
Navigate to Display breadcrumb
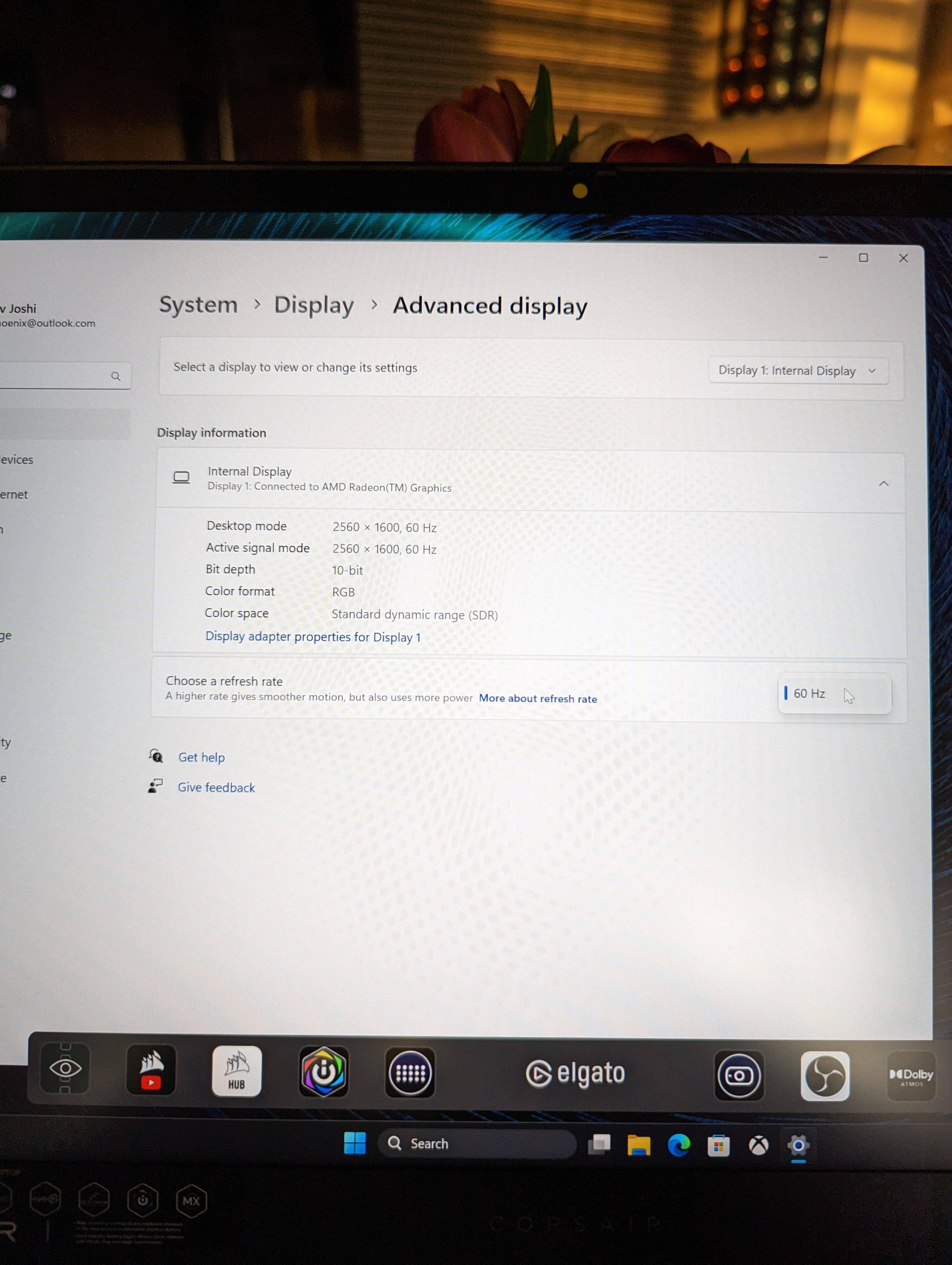[314, 305]
